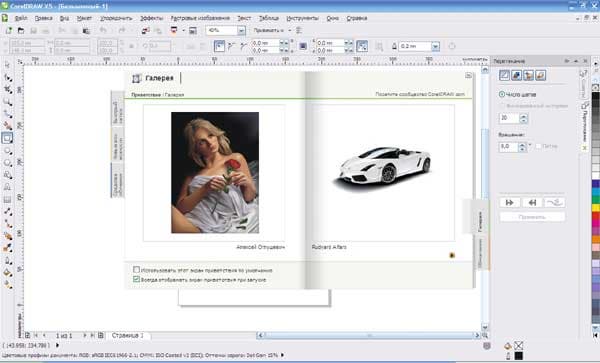This screenshot has height=363, width=600.
Task: Open the 'Правка' menu
Action: click(x=43, y=18)
